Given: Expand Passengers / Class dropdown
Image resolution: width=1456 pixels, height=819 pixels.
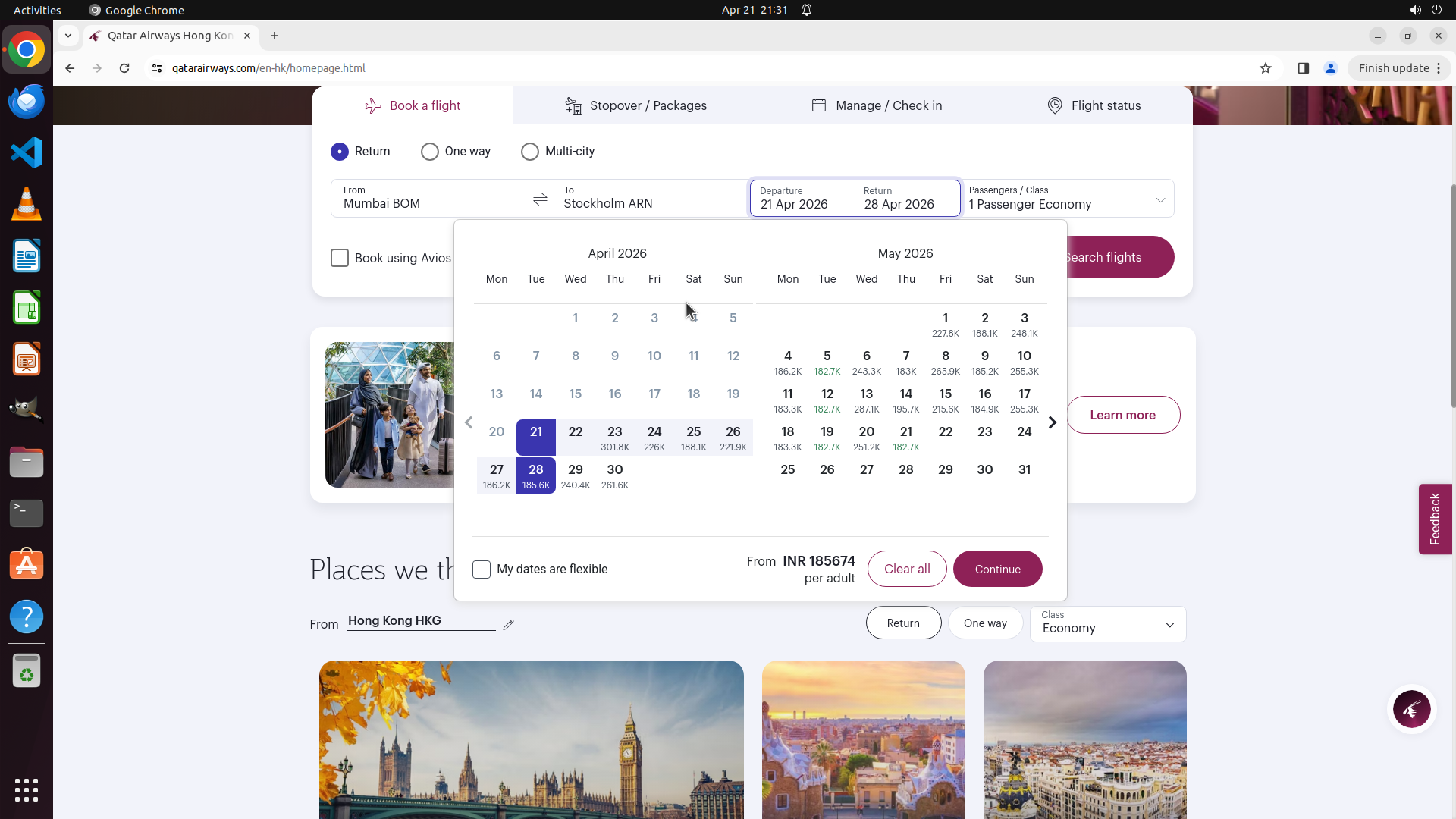Looking at the screenshot, I should click(1067, 199).
